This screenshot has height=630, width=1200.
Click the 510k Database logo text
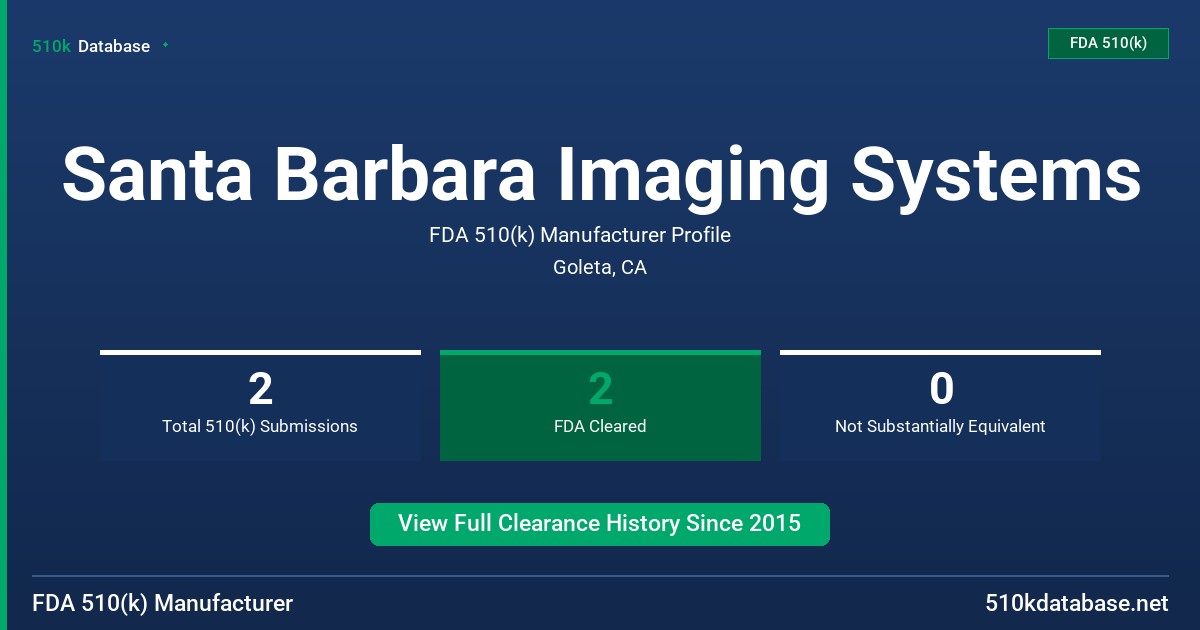click(x=91, y=46)
